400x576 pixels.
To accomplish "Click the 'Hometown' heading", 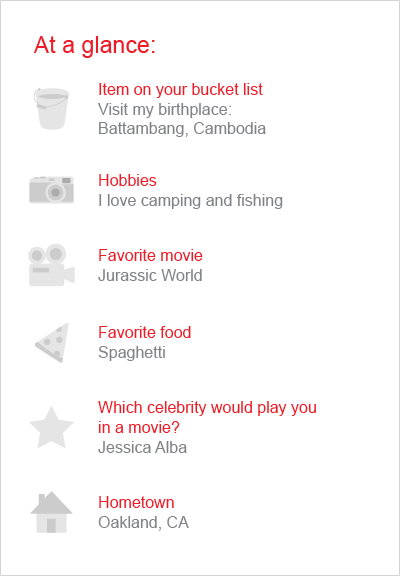I will click(x=136, y=502).
